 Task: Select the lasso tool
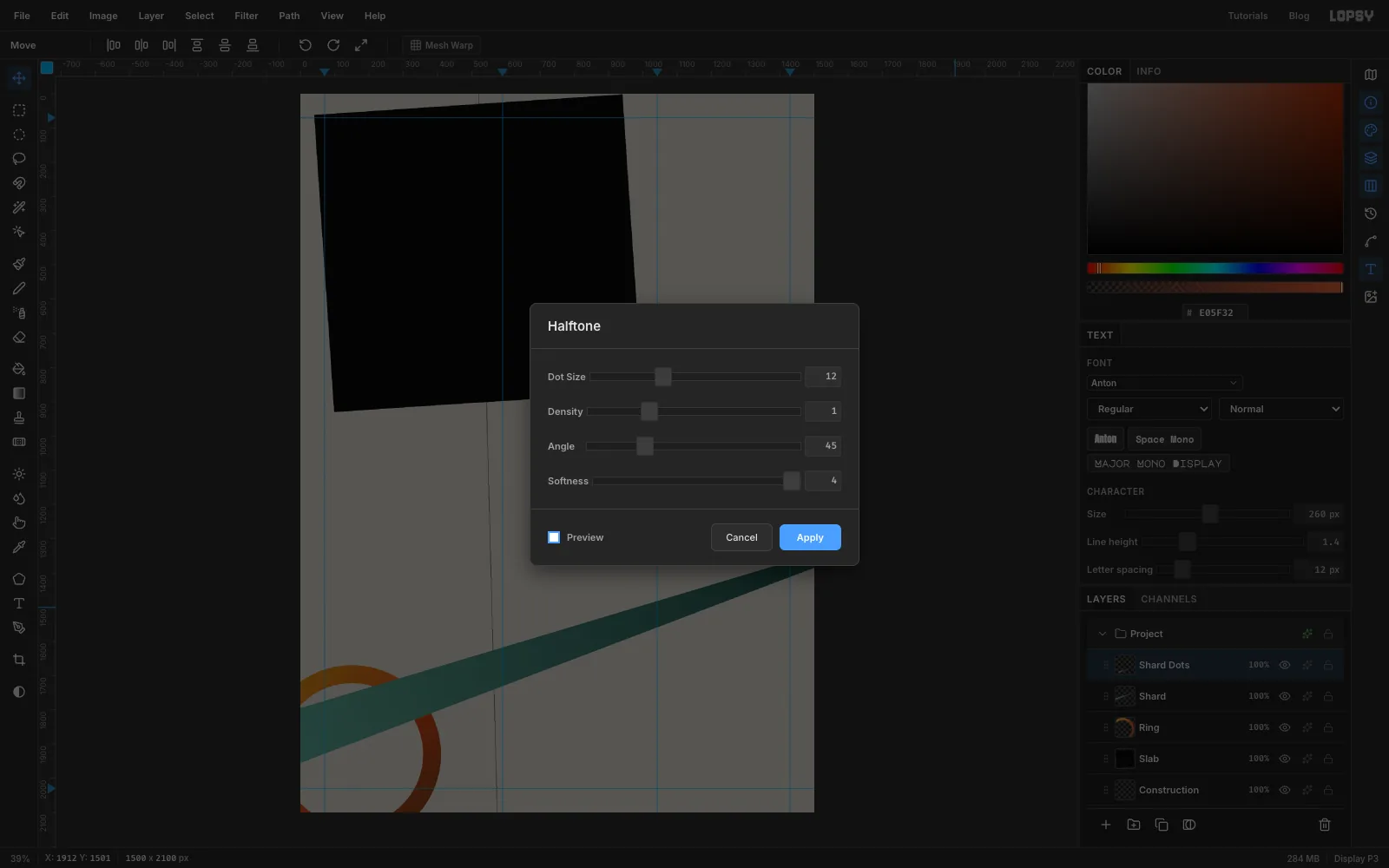19,159
